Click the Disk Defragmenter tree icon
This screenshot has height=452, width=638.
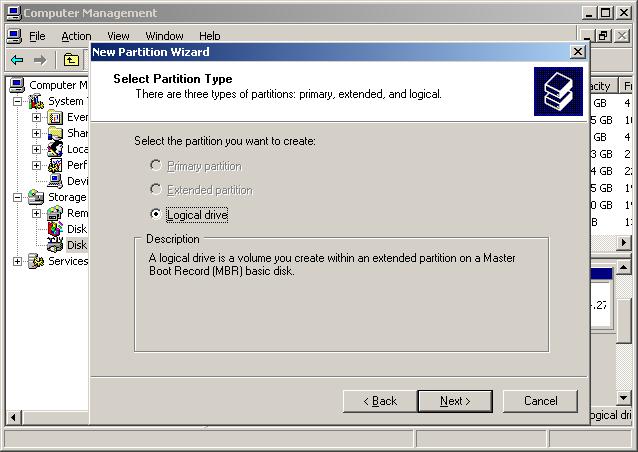click(x=55, y=229)
